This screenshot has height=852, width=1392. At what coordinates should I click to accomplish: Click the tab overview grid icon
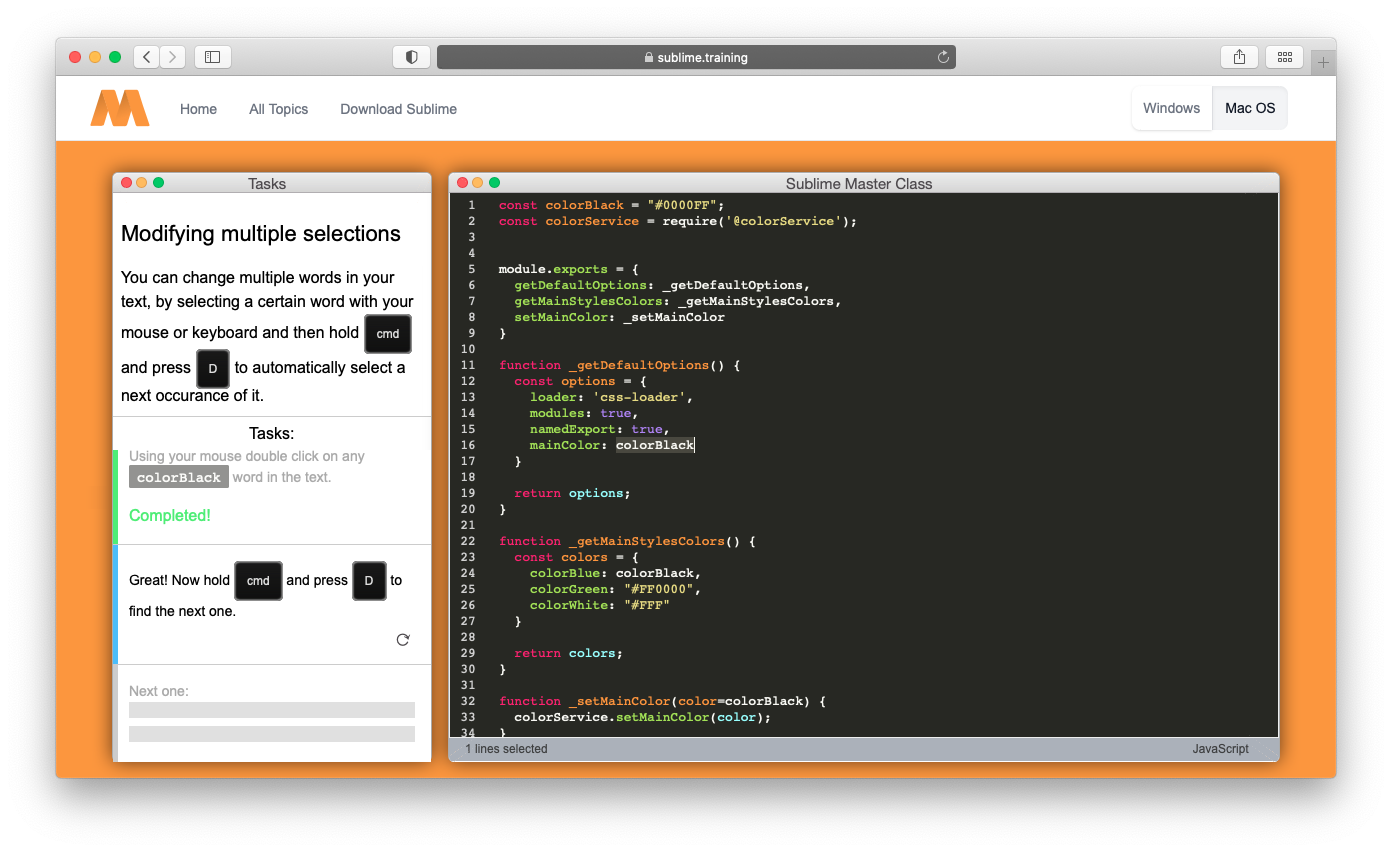tap(1285, 57)
